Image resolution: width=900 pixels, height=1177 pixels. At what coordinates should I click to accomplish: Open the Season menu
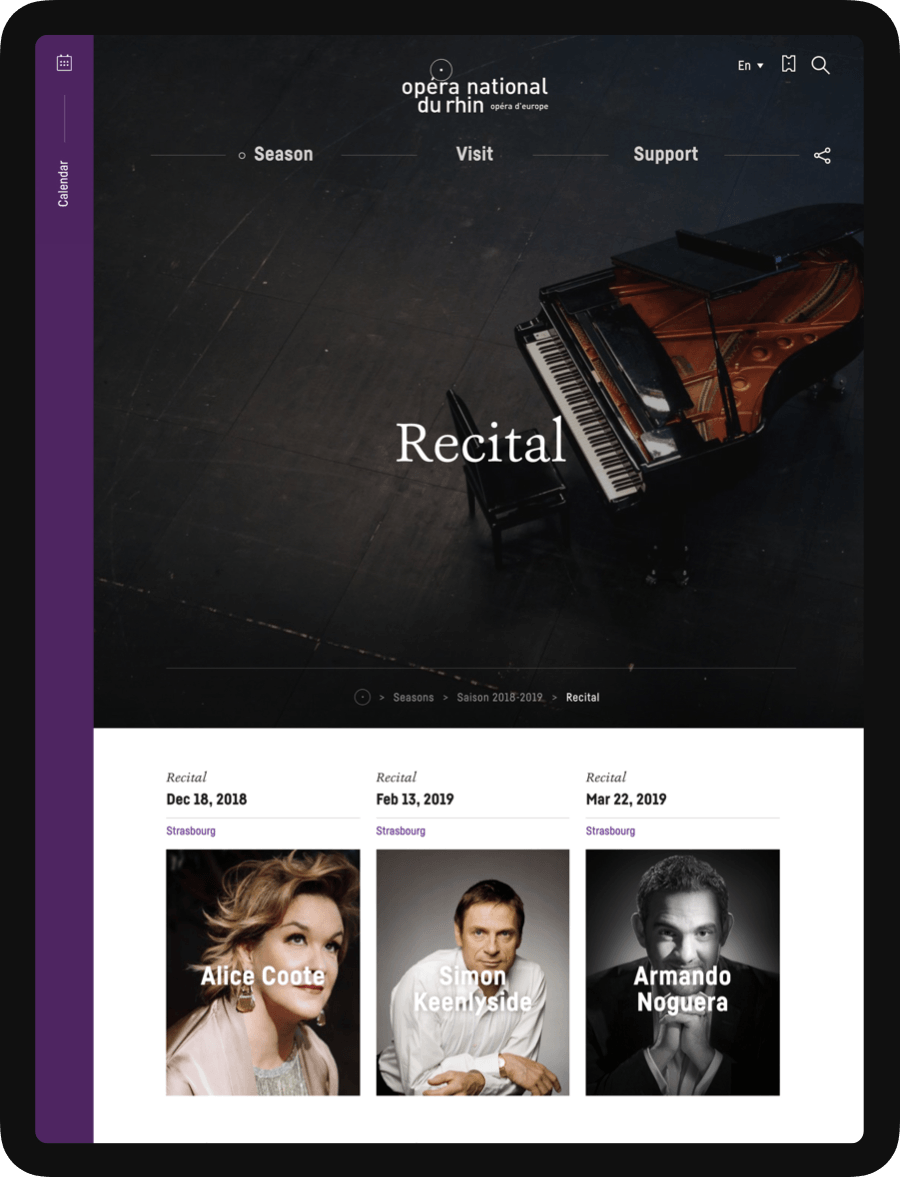pyautogui.click(x=283, y=154)
